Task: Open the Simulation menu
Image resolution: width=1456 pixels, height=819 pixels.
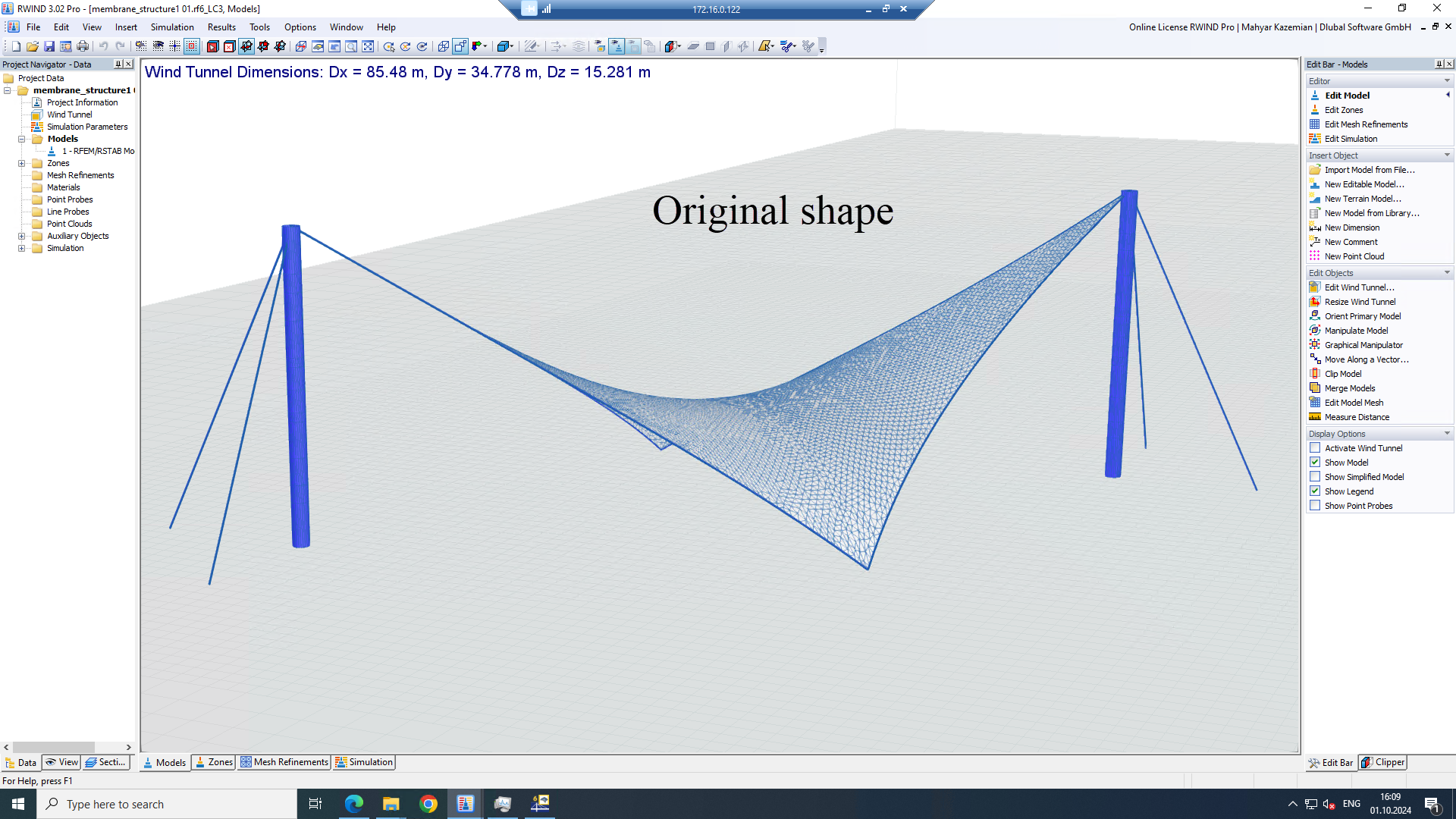Action: [x=172, y=27]
